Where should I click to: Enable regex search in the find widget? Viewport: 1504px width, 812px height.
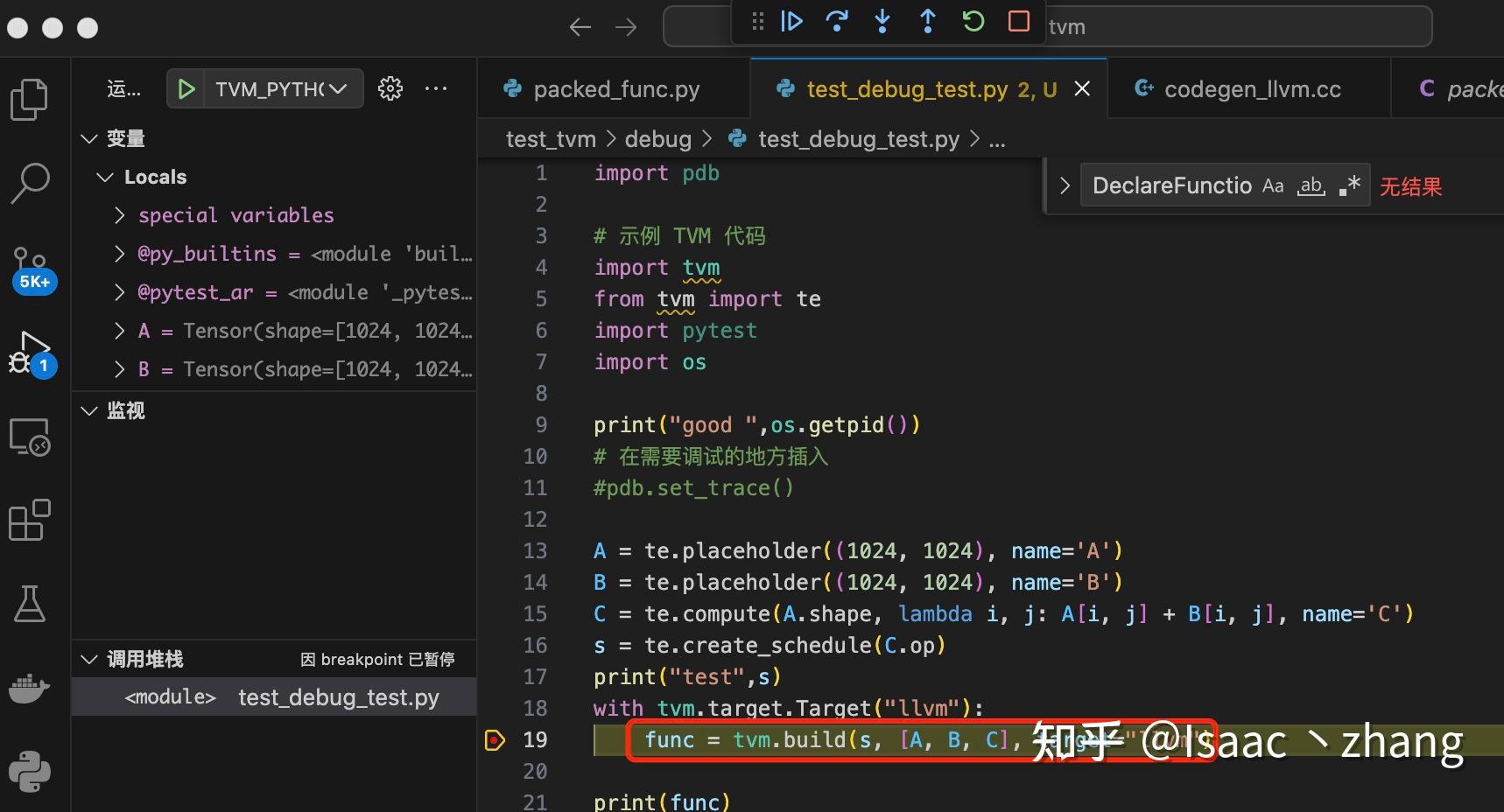tap(1351, 185)
